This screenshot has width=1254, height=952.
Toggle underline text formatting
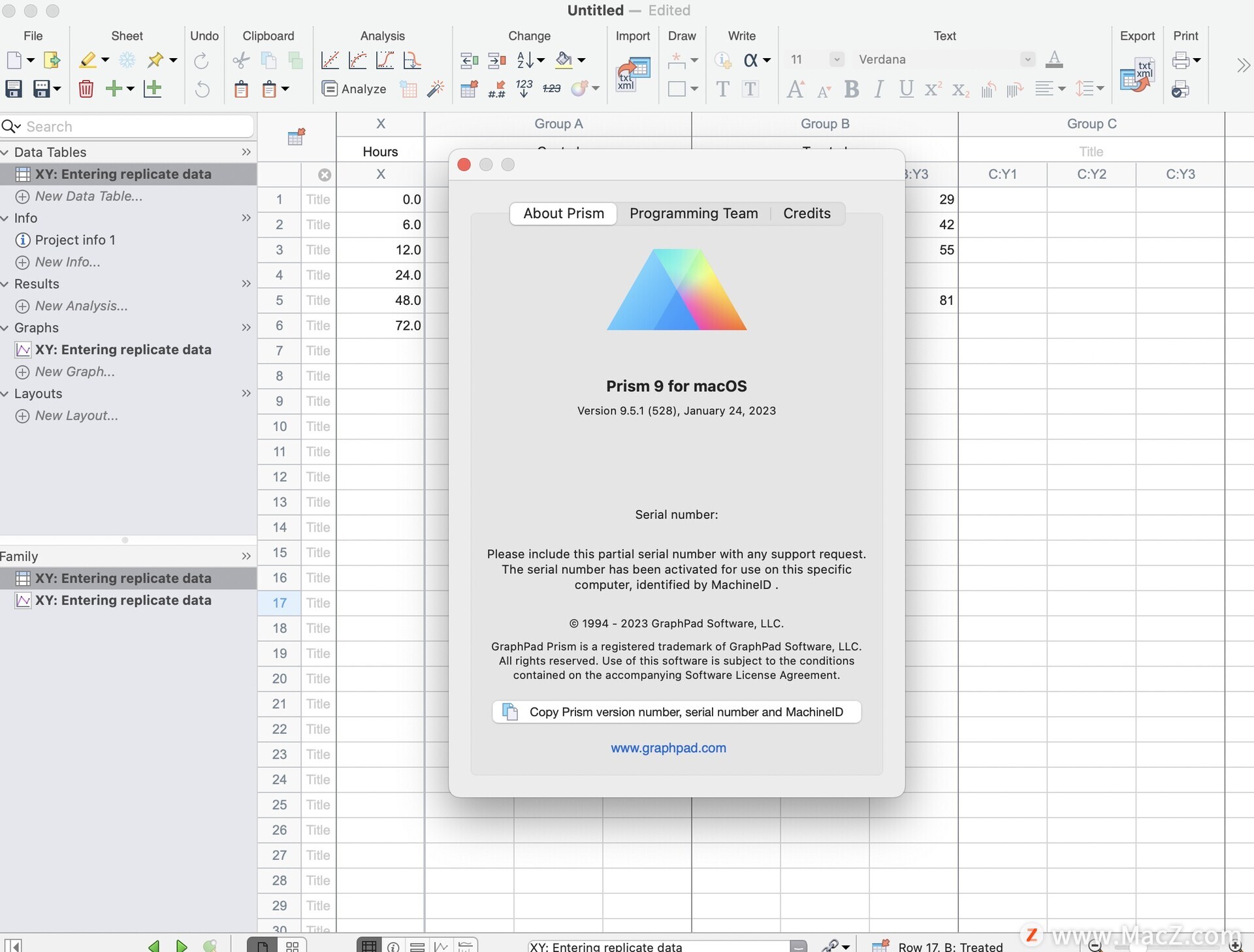click(906, 89)
